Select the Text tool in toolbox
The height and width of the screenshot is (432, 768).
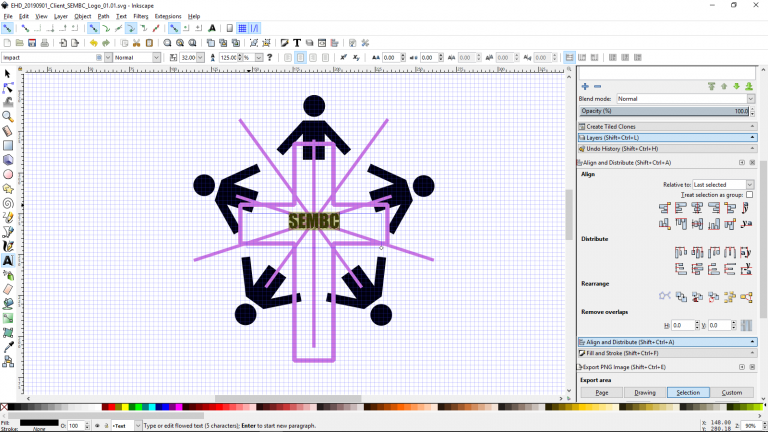[7, 261]
